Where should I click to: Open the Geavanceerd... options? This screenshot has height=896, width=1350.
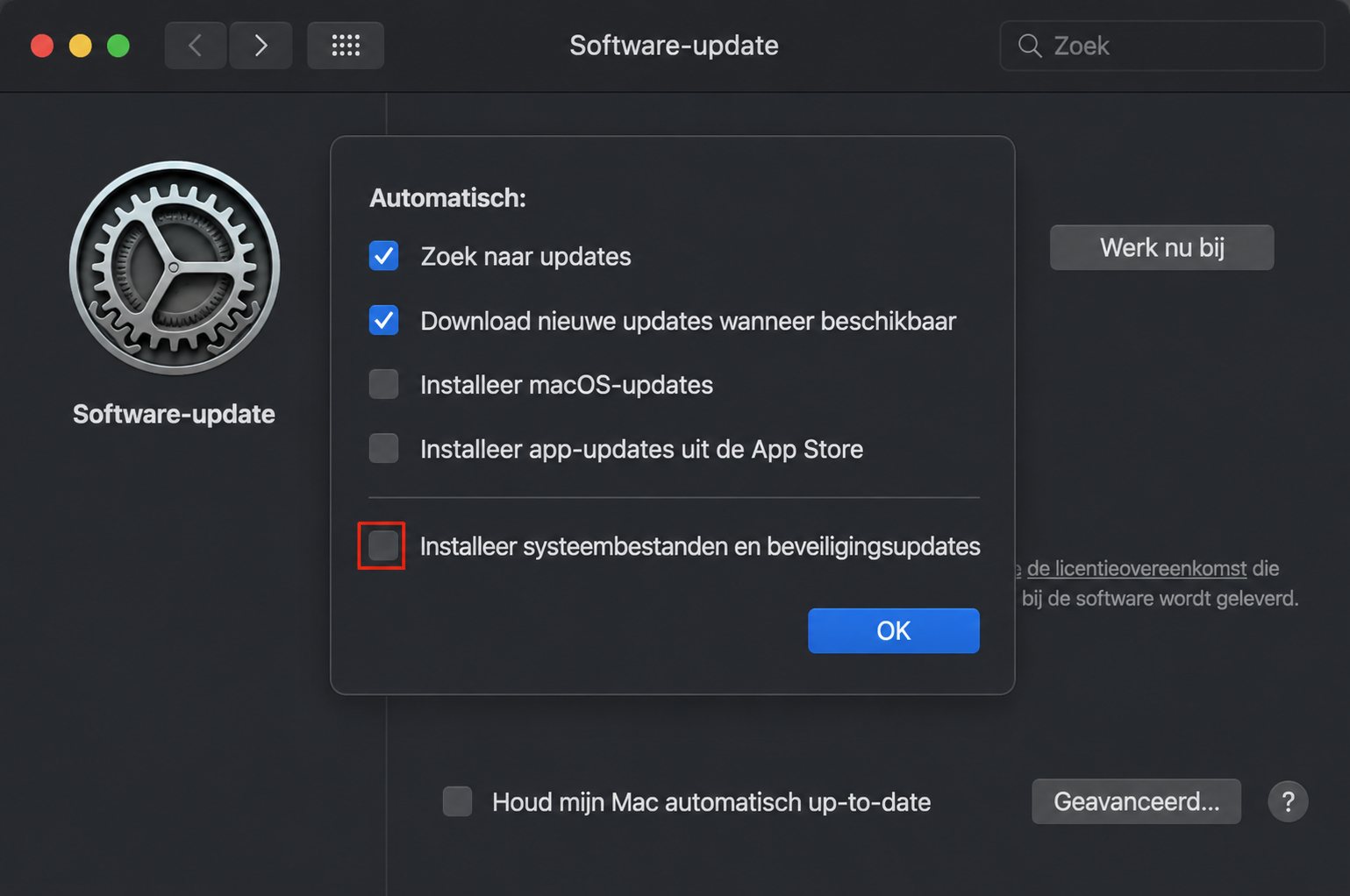(1136, 801)
